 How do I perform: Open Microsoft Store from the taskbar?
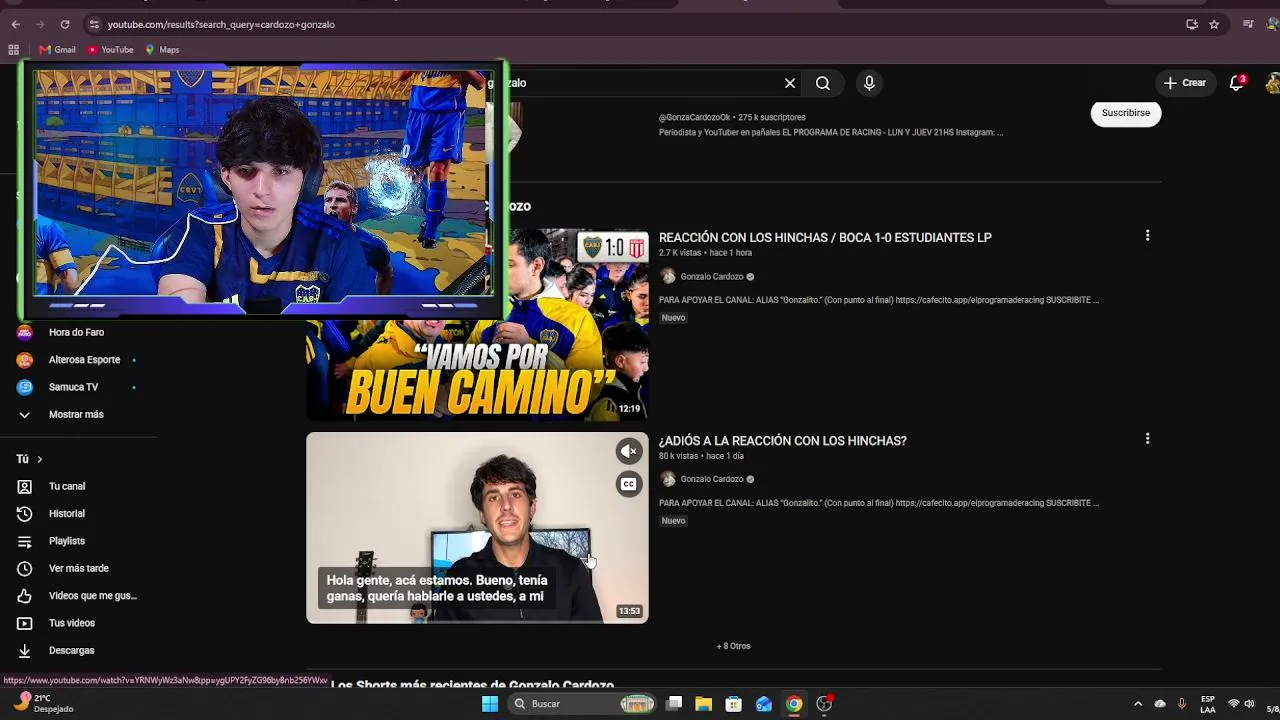click(734, 704)
